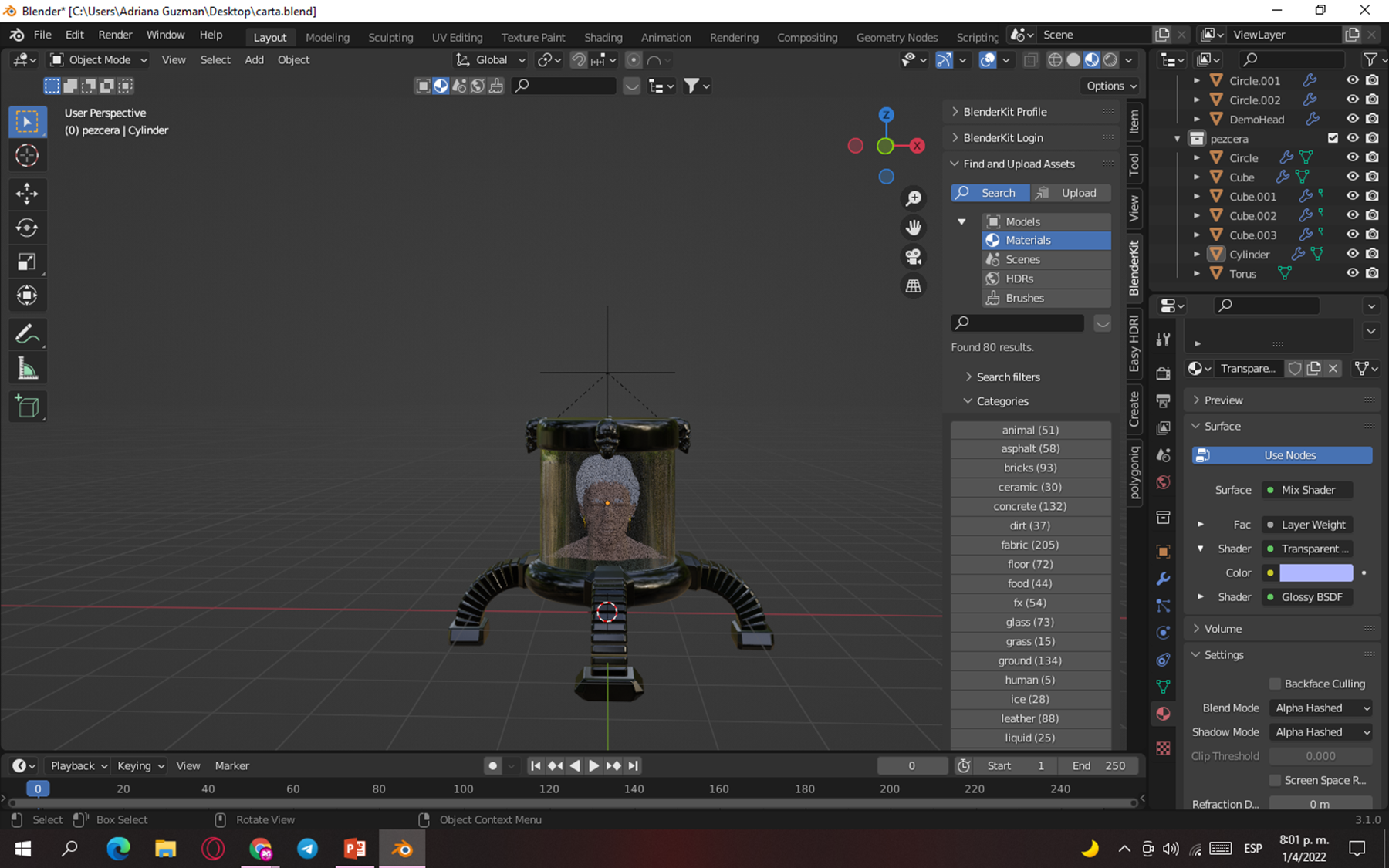Select Models asset type
Image resolution: width=1389 pixels, height=868 pixels.
1046,221
